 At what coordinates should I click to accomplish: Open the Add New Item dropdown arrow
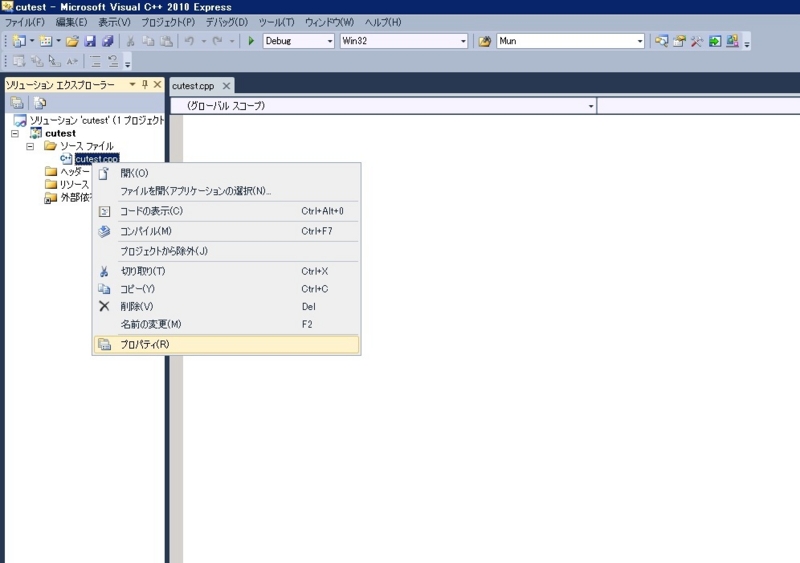click(x=58, y=41)
